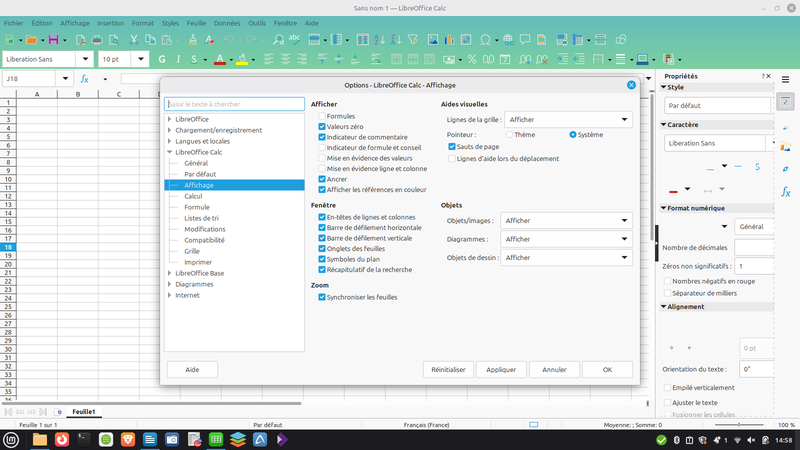
Task: Toggle bold G formatting icon
Action: click(x=162, y=59)
